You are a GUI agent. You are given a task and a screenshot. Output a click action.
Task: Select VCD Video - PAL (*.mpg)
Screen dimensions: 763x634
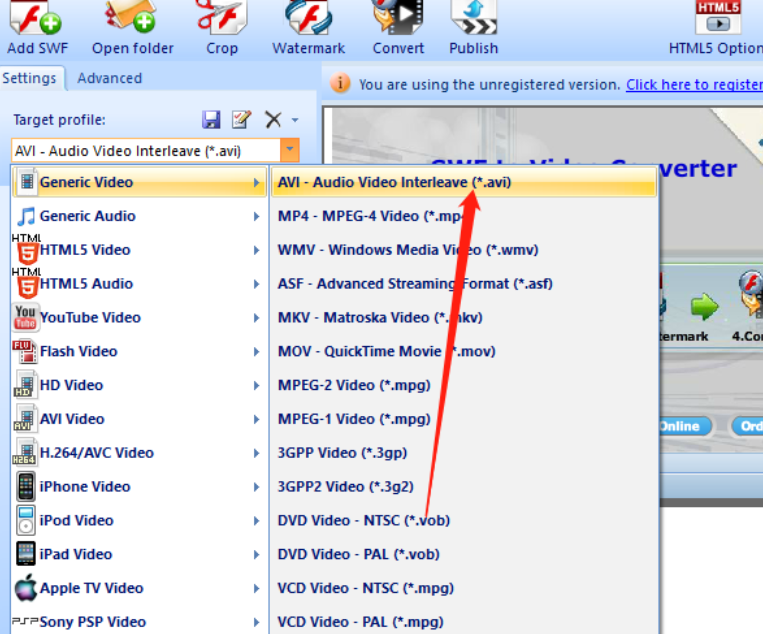(464, 622)
